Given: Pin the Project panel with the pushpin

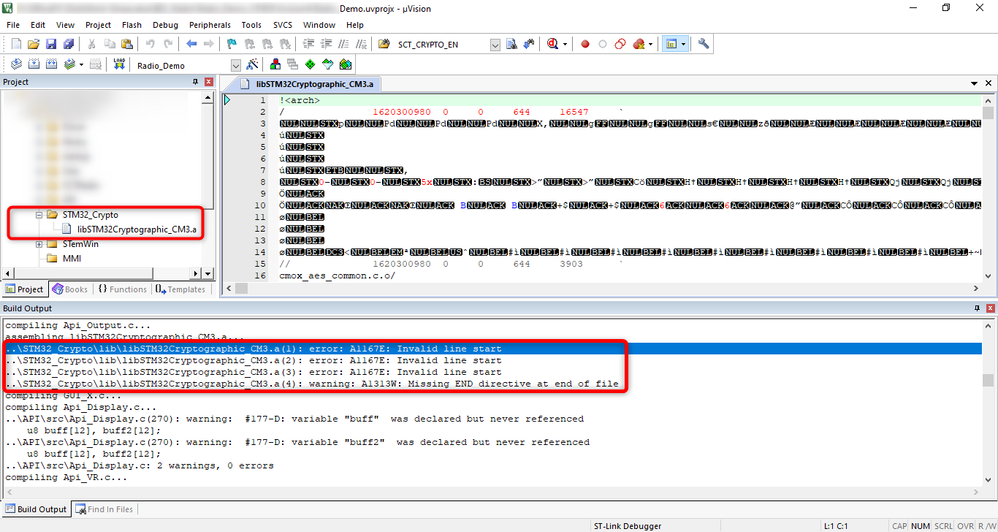Looking at the screenshot, I should [x=197, y=82].
